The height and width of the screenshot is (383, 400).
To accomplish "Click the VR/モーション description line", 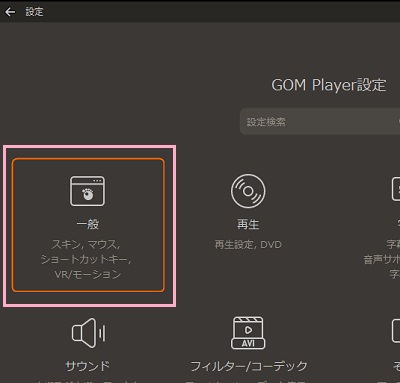I will coord(88,274).
